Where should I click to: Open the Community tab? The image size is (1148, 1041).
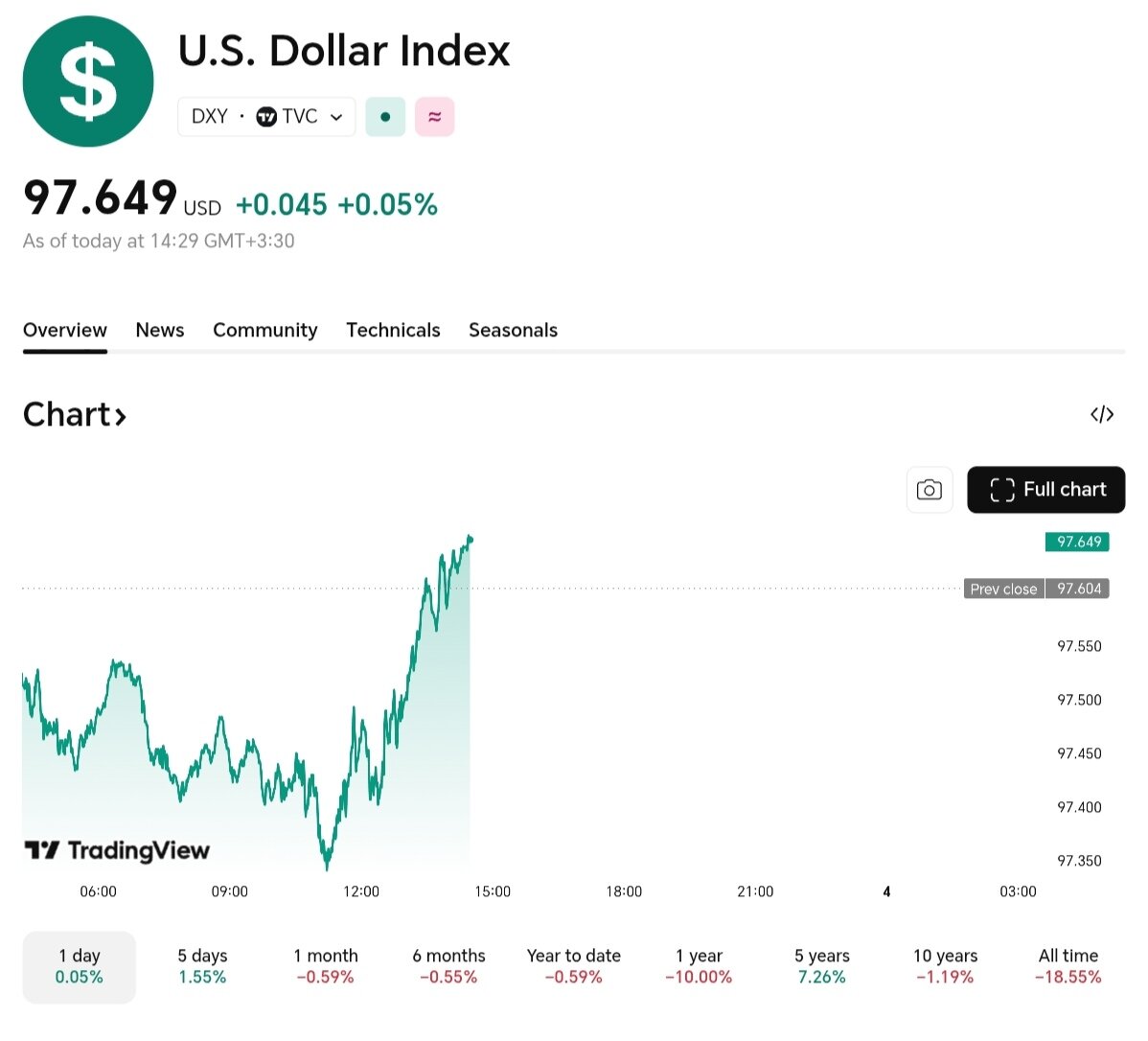coord(264,330)
